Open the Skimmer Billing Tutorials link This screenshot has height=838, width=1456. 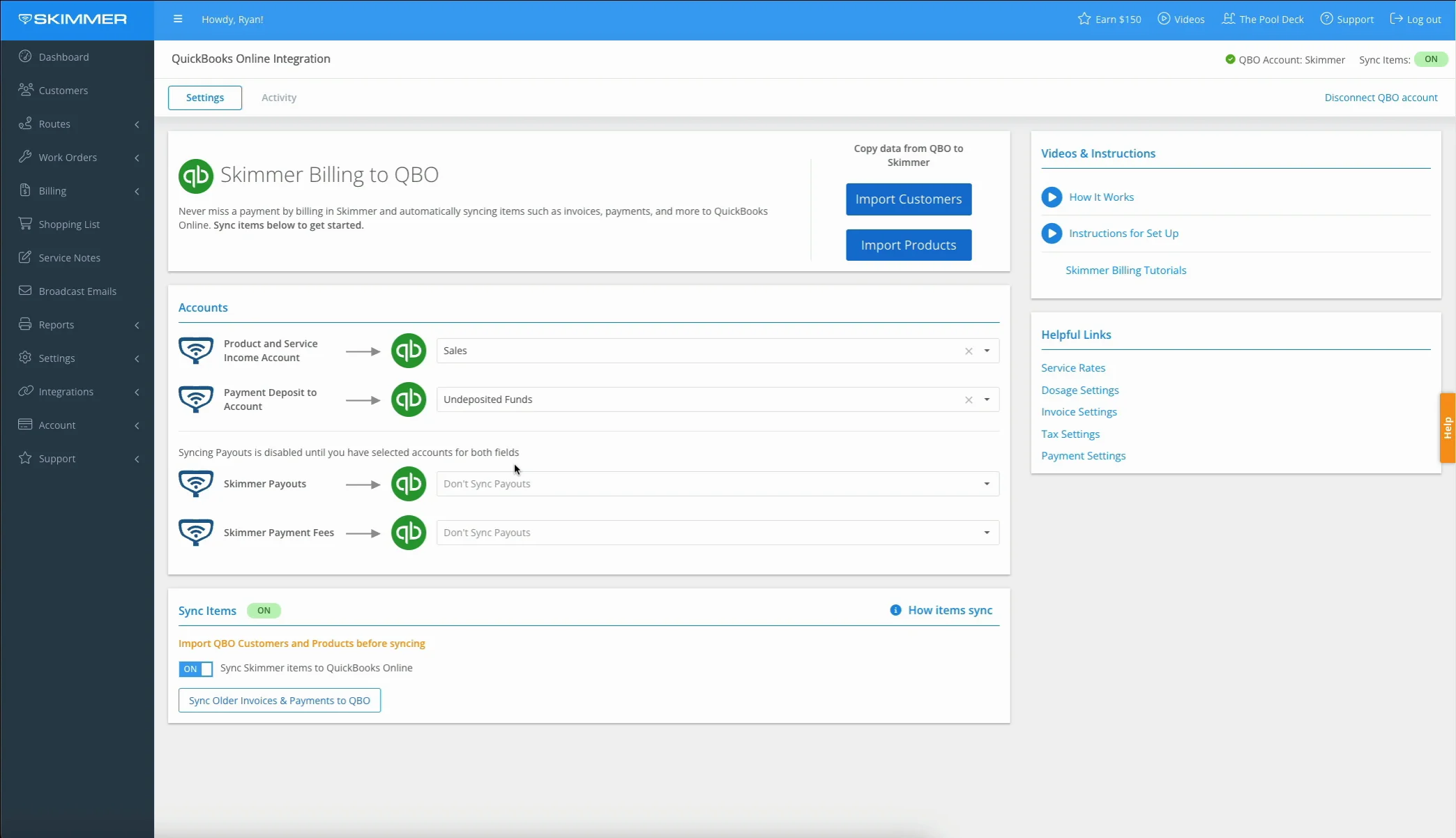pos(1125,271)
